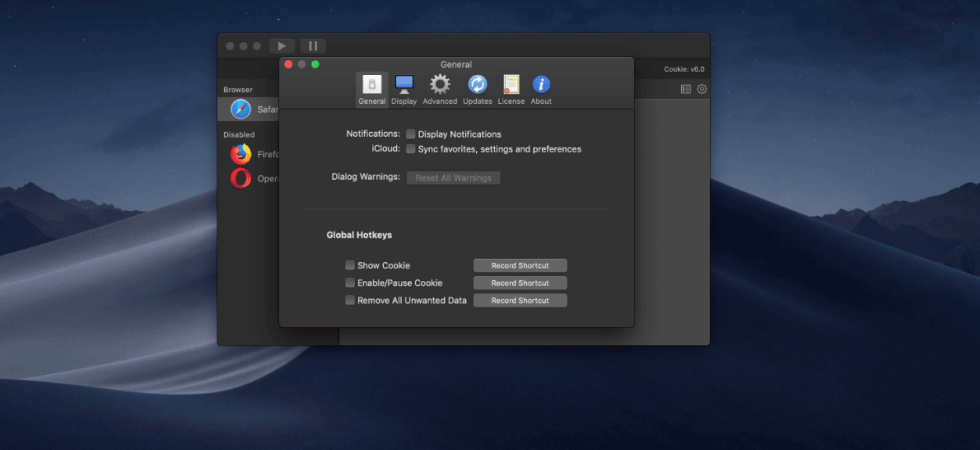980x450 pixels.
Task: Open the settings gear in main window
Action: pyautogui.click(x=702, y=89)
